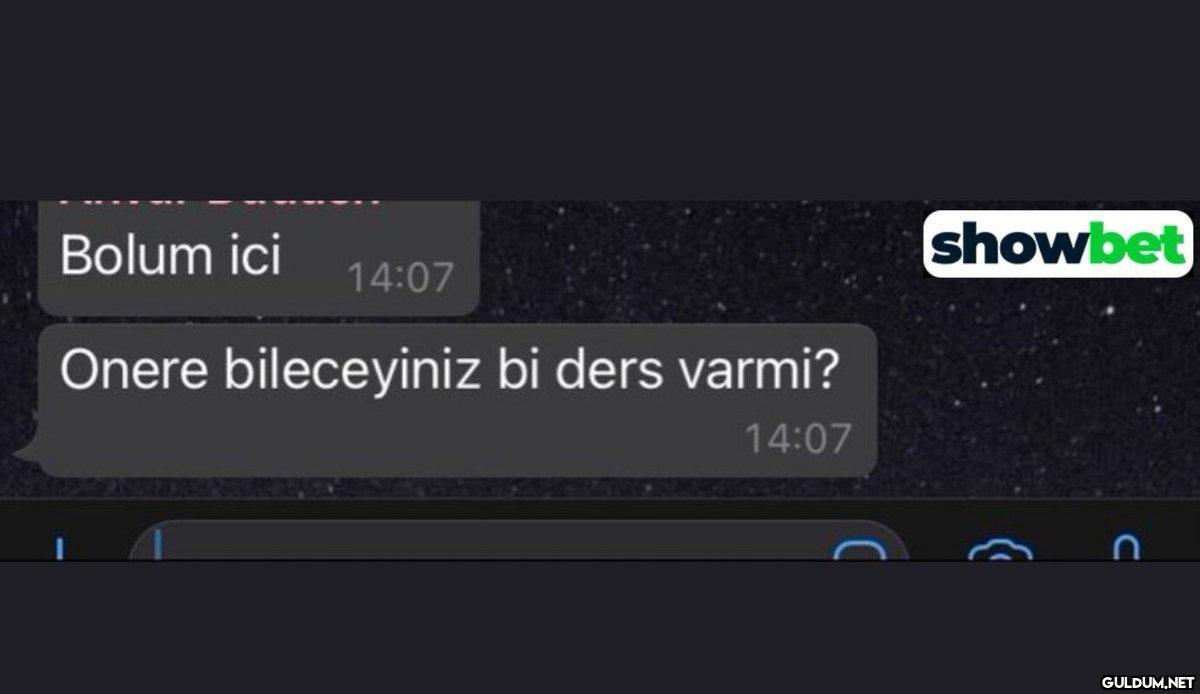The width and height of the screenshot is (1200, 694).
Task: Click the 14:07 timestamp of "Bolum ici"
Action: [x=400, y=278]
